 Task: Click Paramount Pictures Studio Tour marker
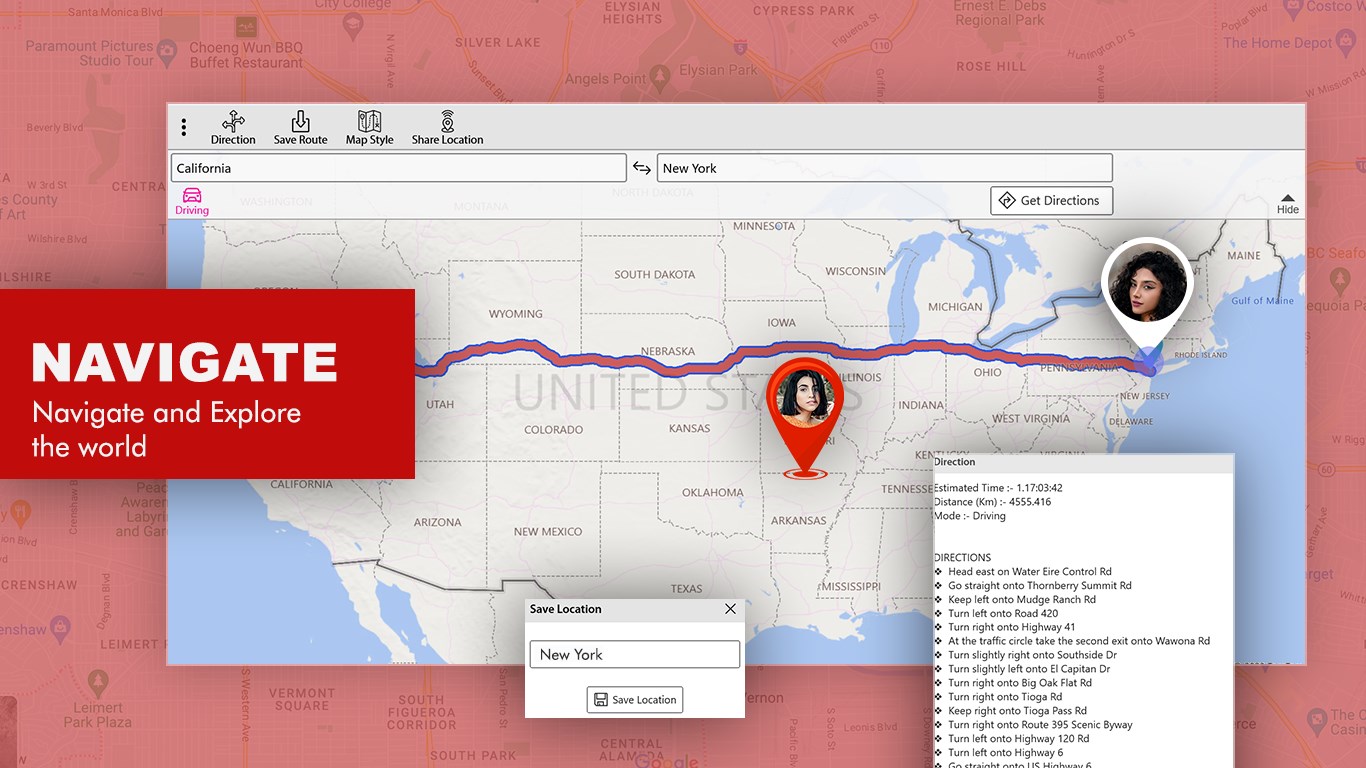(x=168, y=50)
